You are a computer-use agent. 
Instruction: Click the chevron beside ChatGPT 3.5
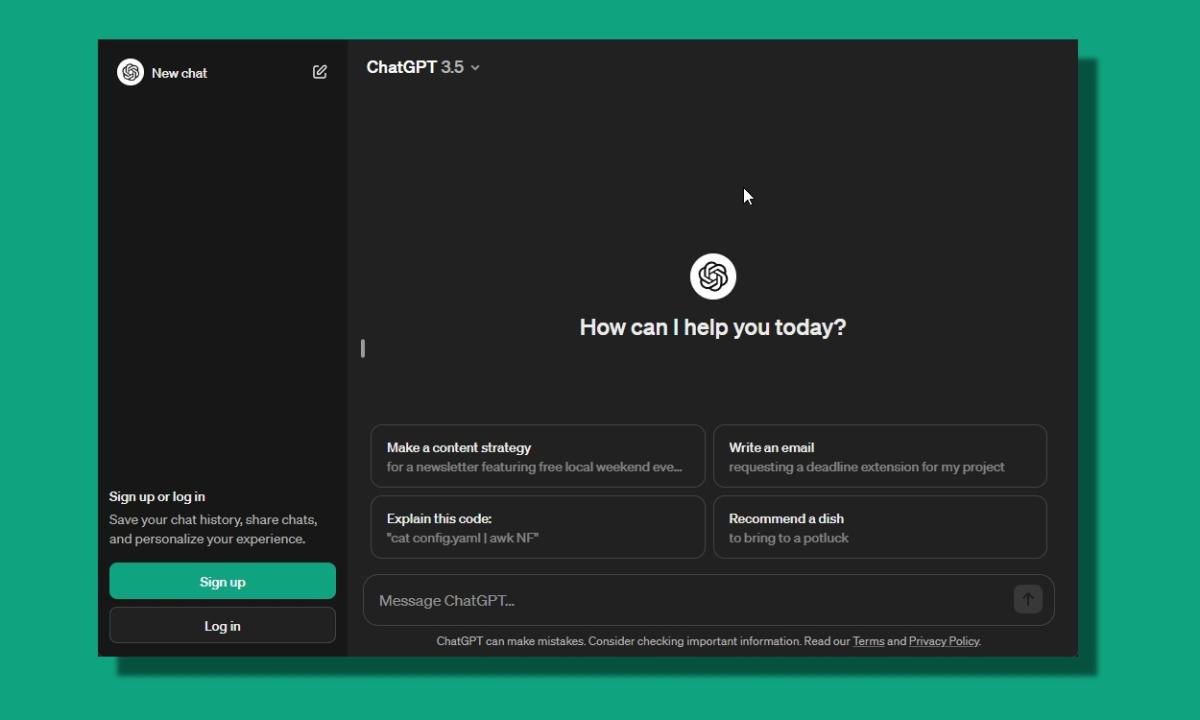(475, 68)
